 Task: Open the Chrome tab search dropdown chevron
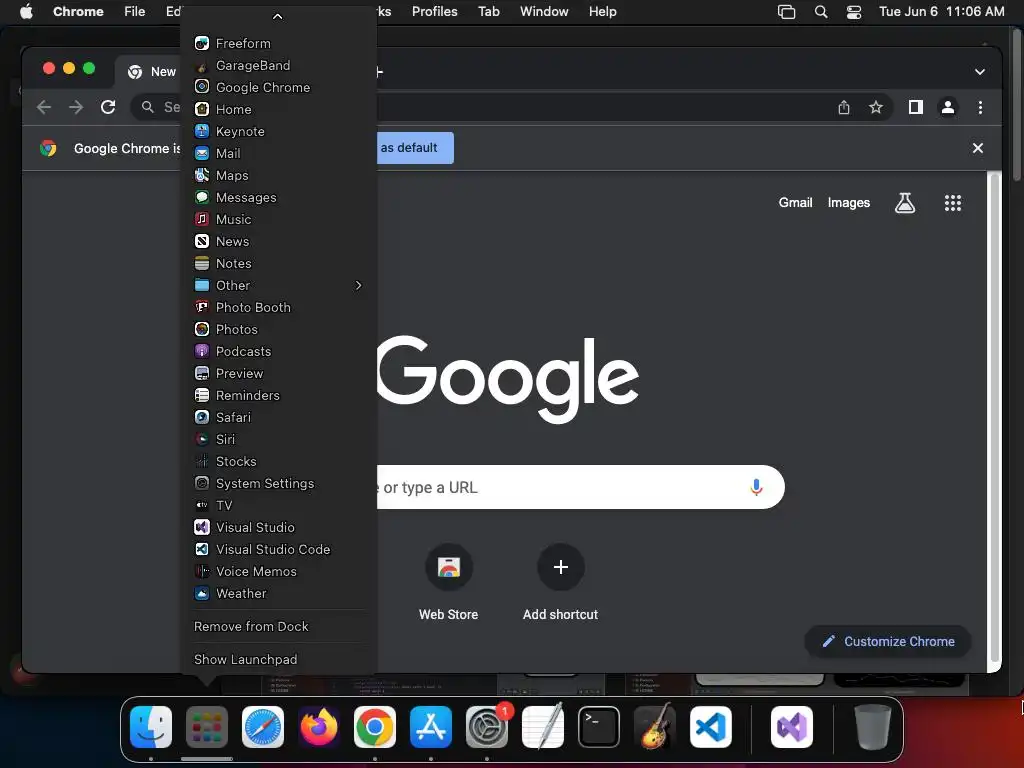(980, 72)
